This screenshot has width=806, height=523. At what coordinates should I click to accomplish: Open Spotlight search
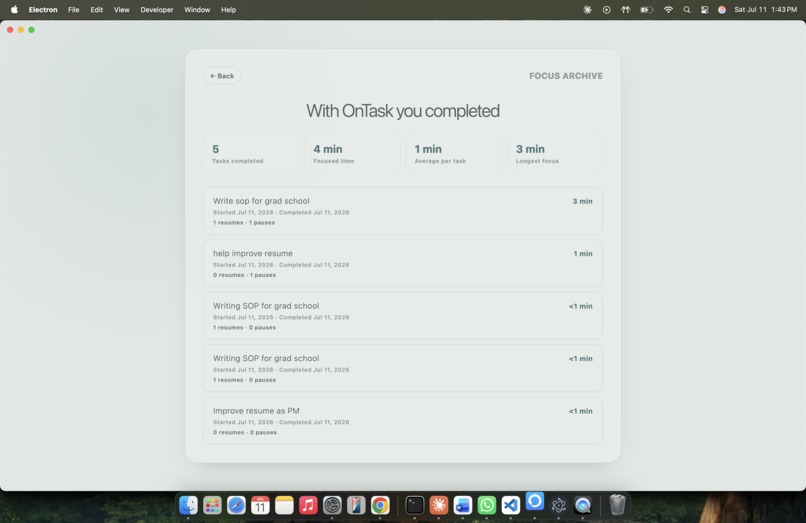click(687, 9)
